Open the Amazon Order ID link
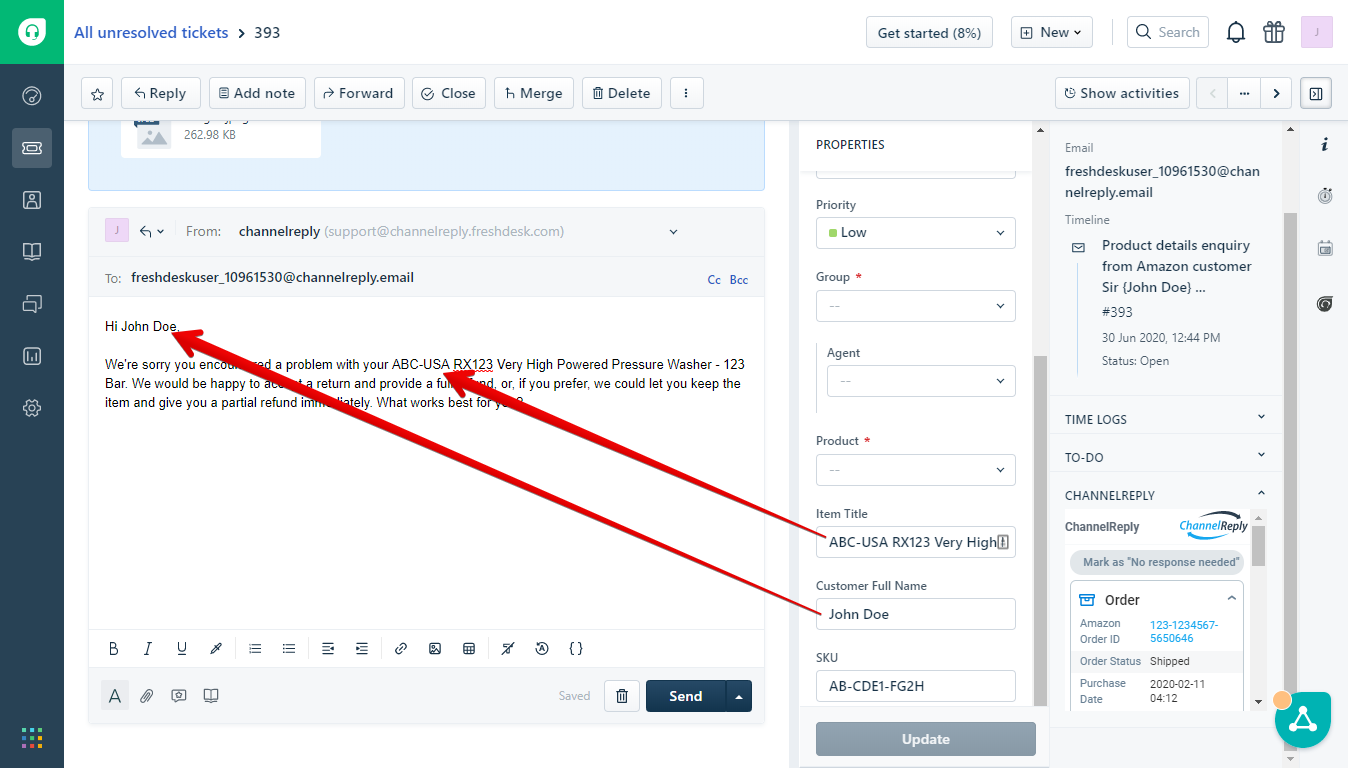Image resolution: width=1348 pixels, height=768 pixels. pyautogui.click(x=1184, y=631)
